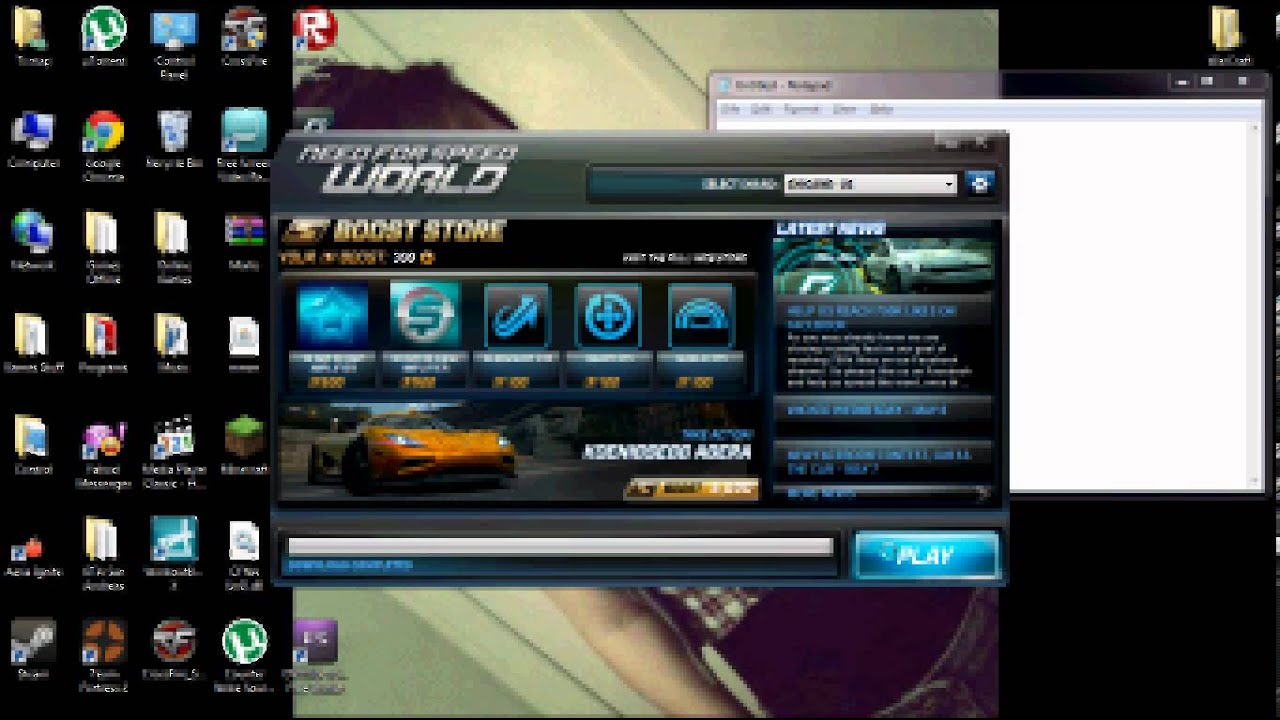1280x720 pixels.
Task: Open the File menu in Notepad
Action: 729,109
